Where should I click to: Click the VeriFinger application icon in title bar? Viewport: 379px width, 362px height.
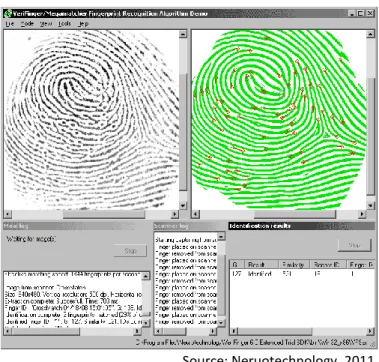8,14
